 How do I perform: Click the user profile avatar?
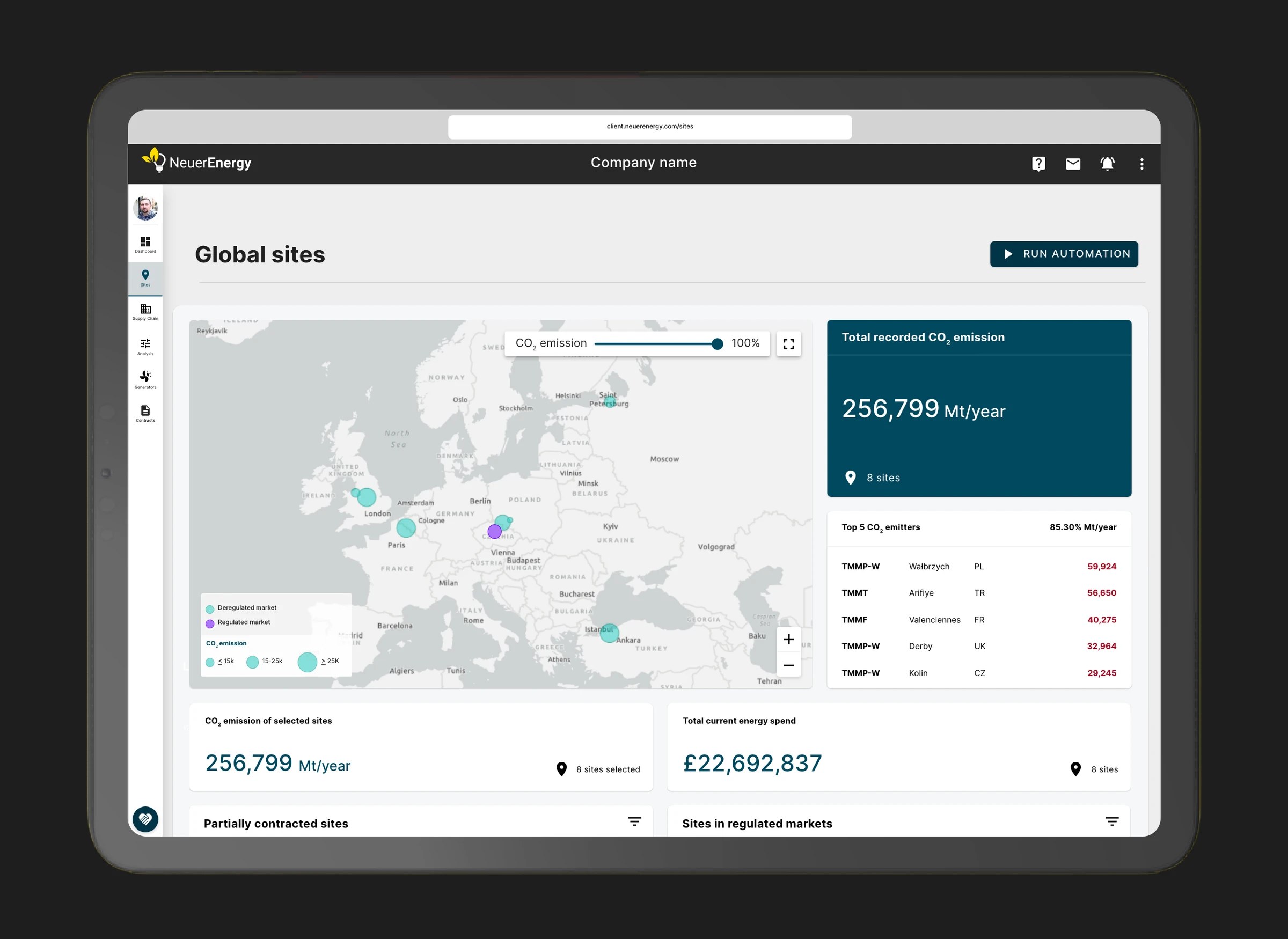pyautogui.click(x=145, y=208)
